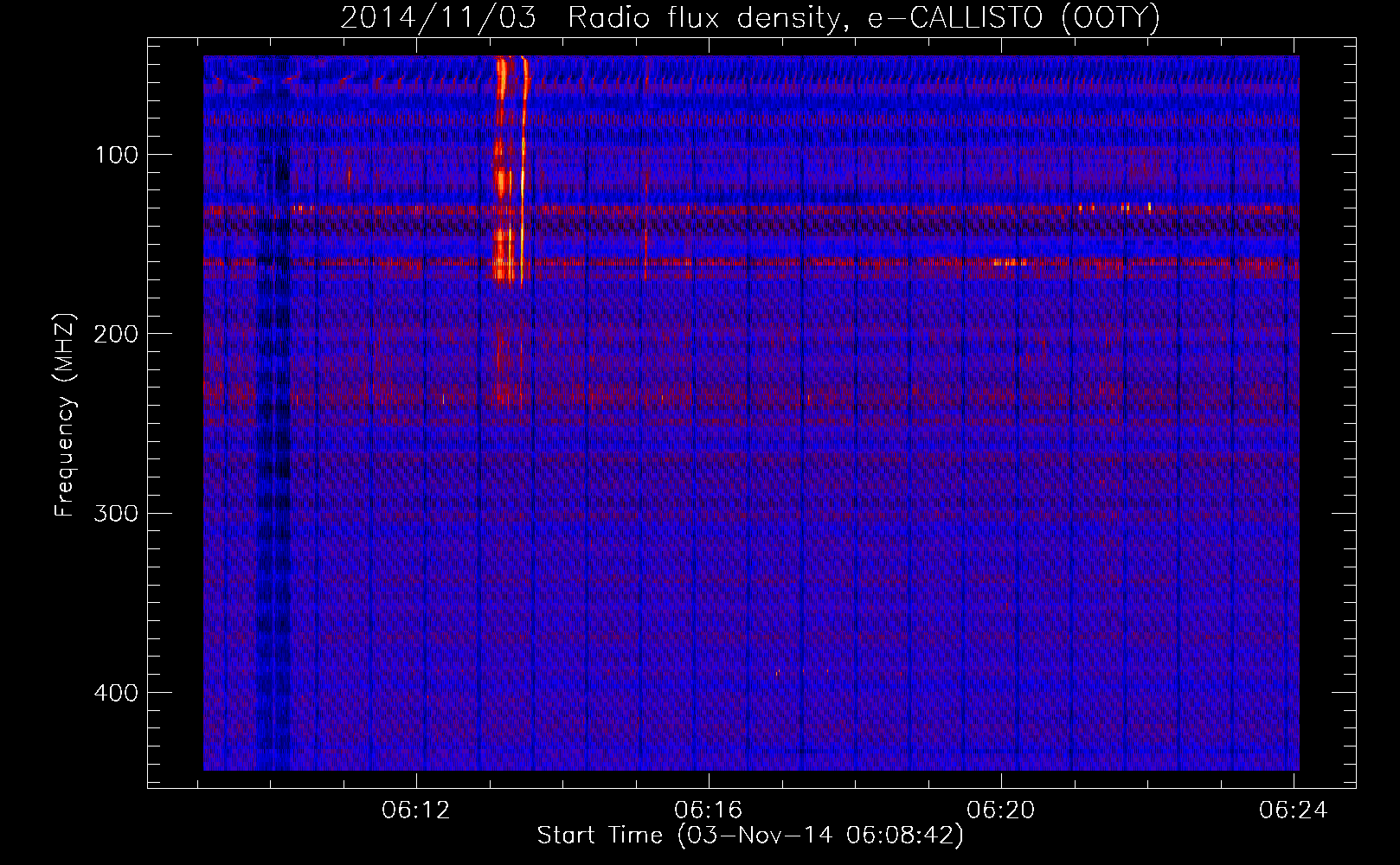Click the 06:16 time tick label

[x=709, y=811]
